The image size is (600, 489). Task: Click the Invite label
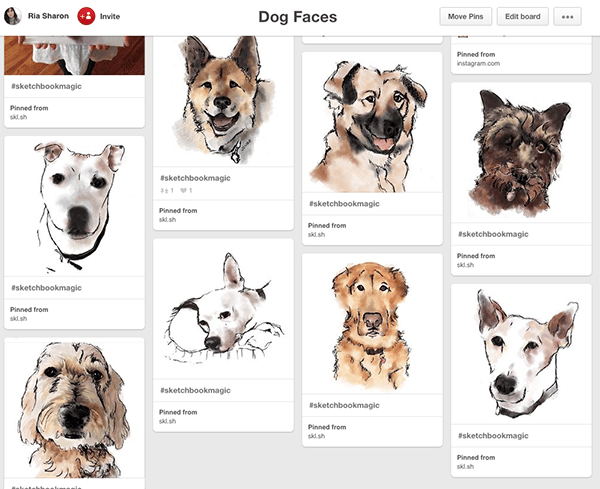click(110, 16)
